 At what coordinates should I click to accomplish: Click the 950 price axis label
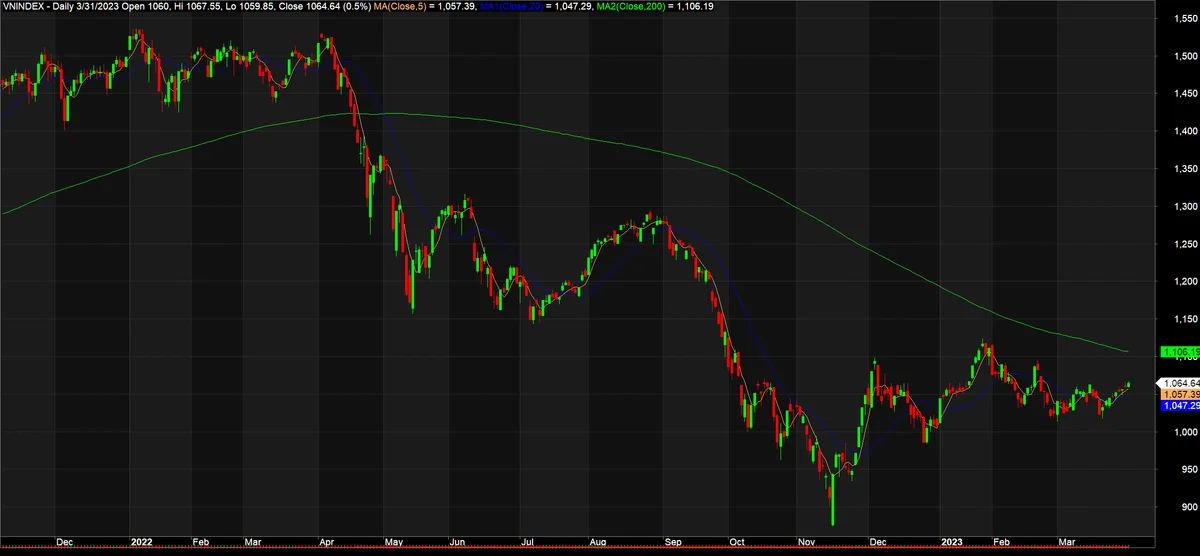coord(1189,470)
